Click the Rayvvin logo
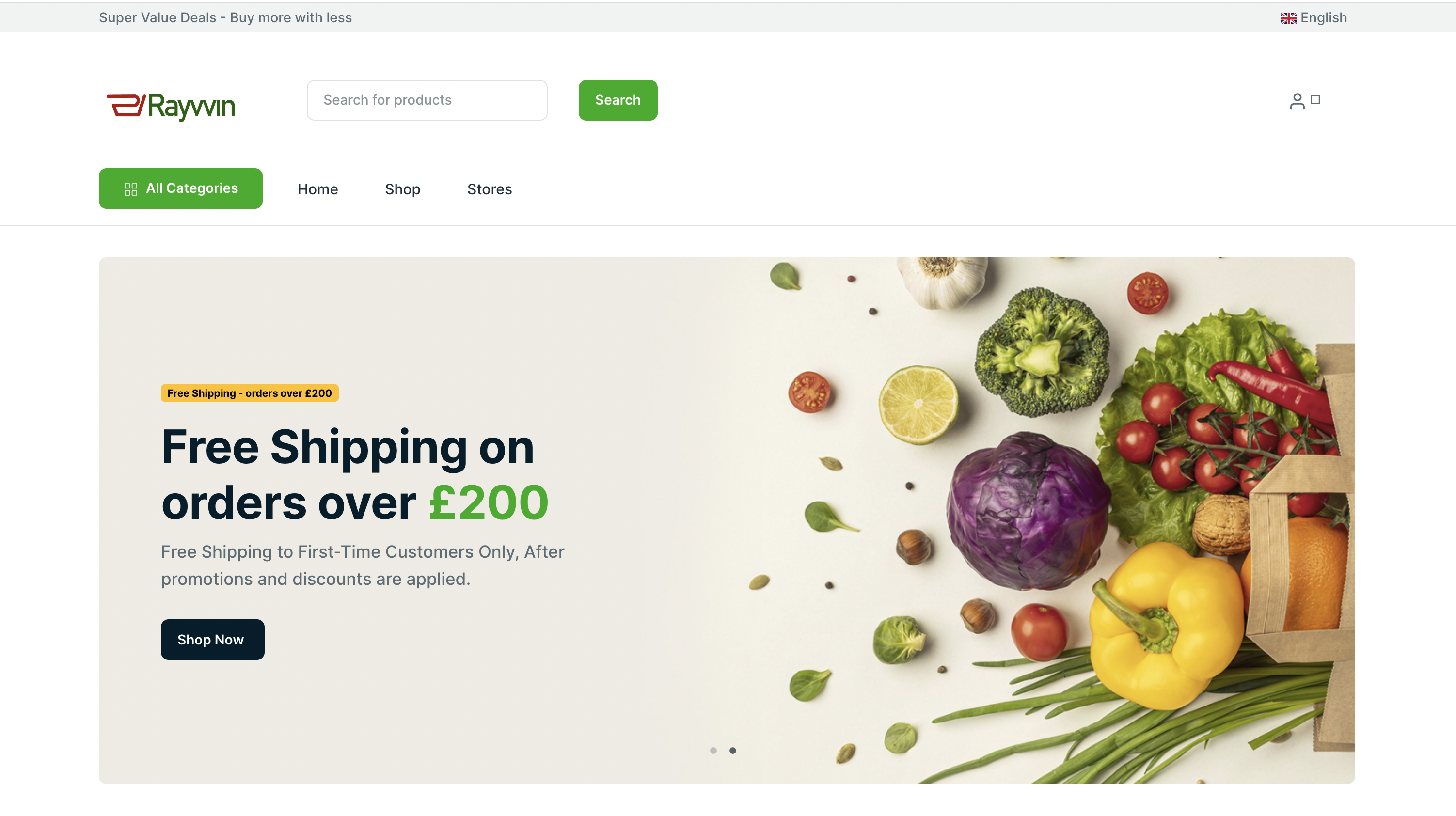This screenshot has height=816, width=1456. (x=171, y=106)
